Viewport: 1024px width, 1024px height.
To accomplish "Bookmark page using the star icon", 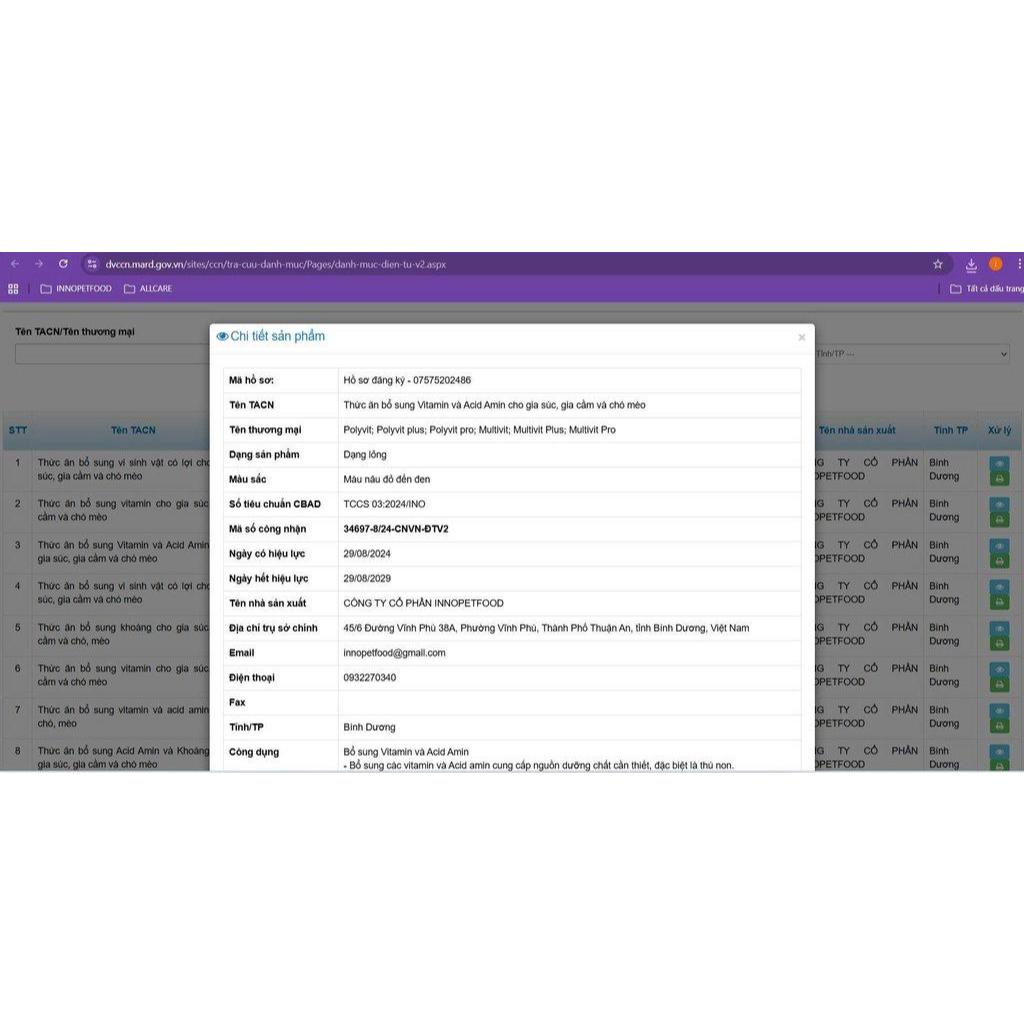I will (938, 264).
